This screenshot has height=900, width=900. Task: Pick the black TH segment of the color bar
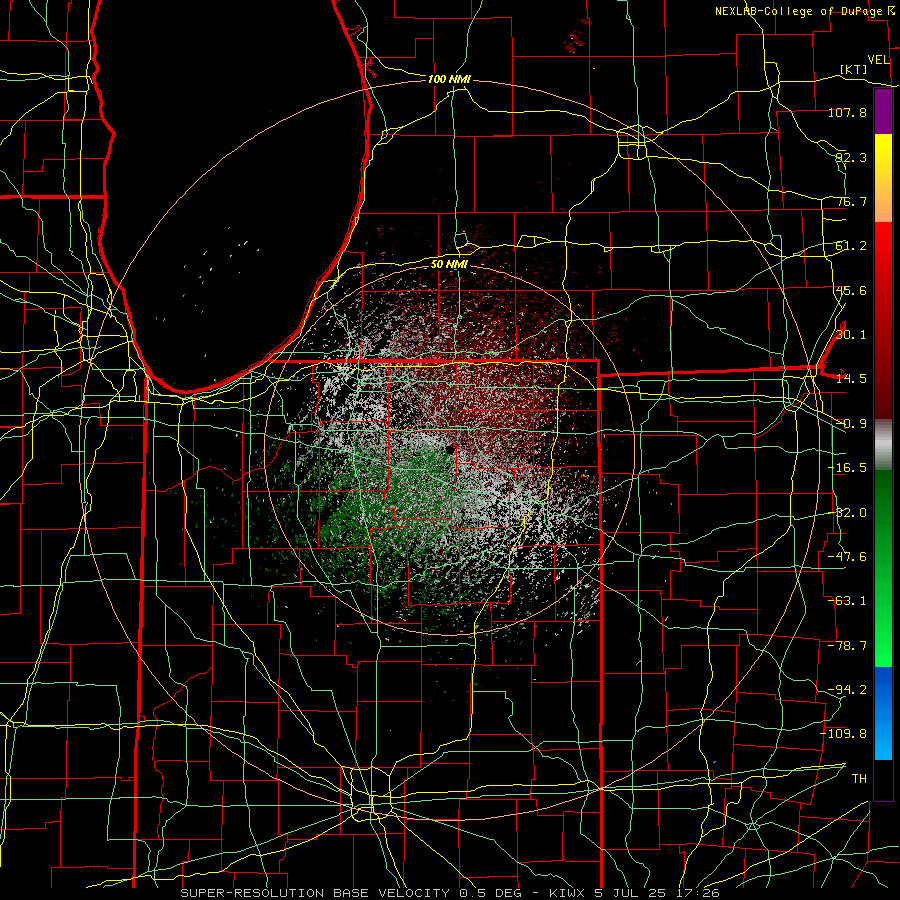[x=883, y=779]
